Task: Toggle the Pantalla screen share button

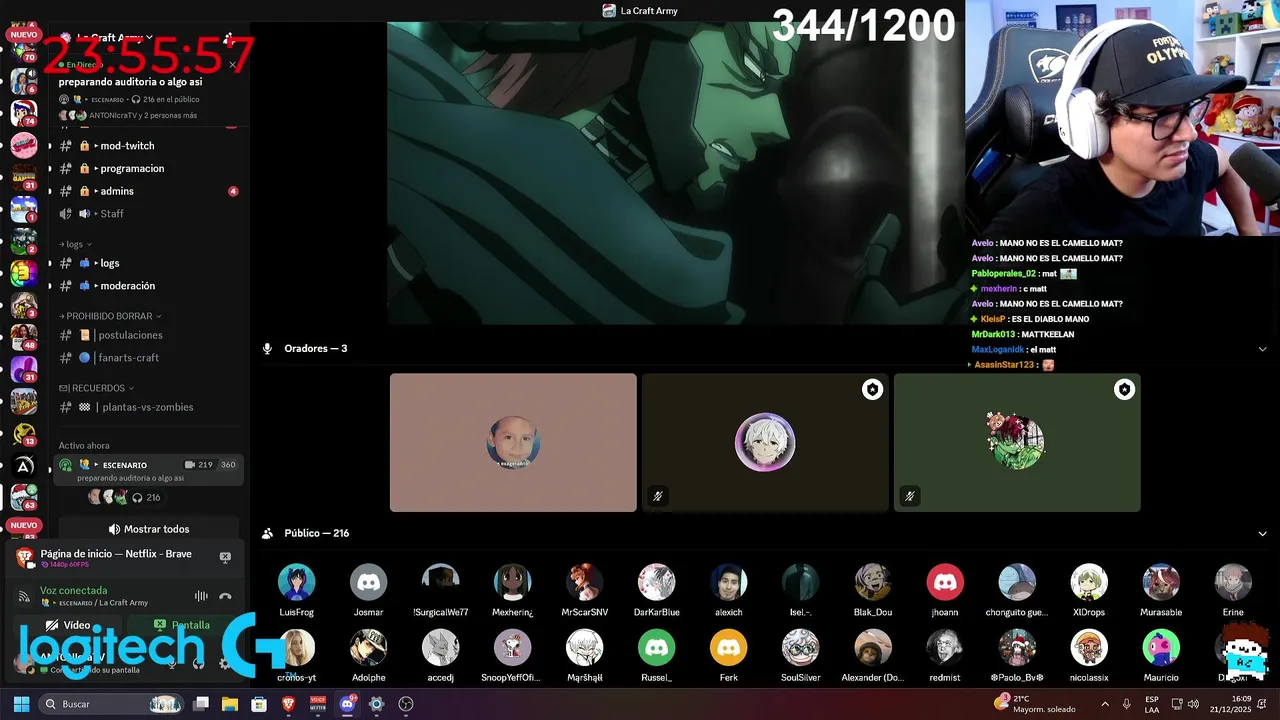Action: (182, 625)
